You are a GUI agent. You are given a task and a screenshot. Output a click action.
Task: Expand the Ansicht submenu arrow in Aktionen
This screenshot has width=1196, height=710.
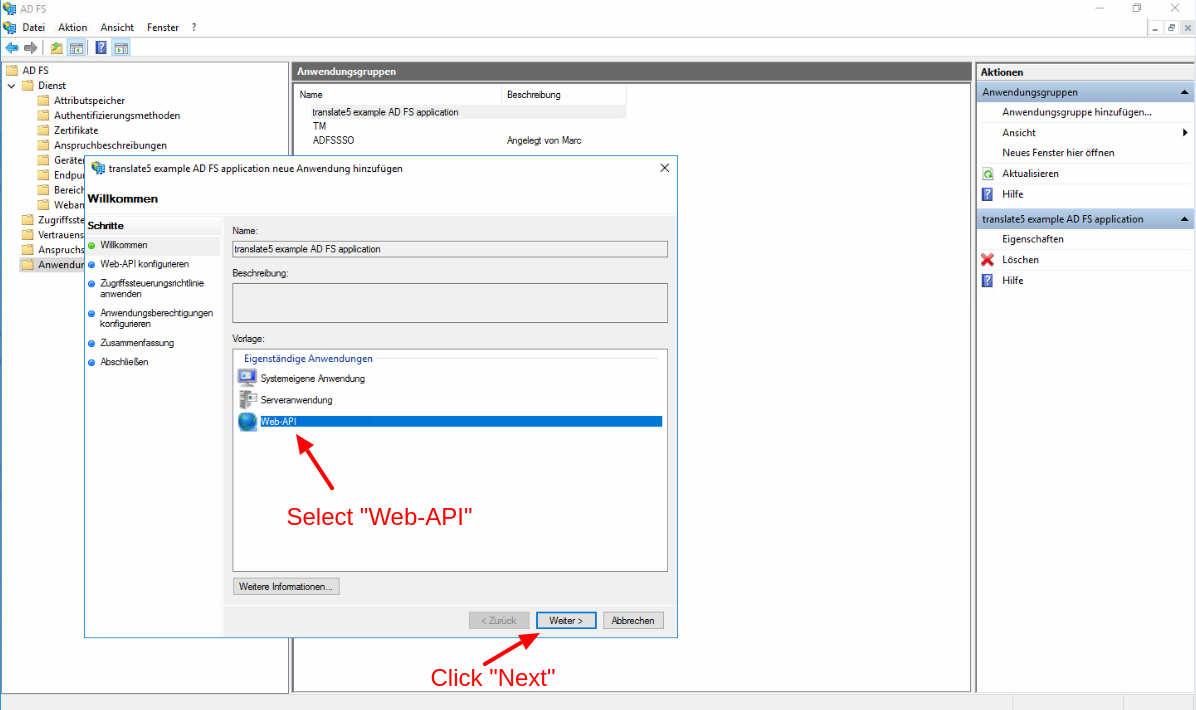point(1185,133)
